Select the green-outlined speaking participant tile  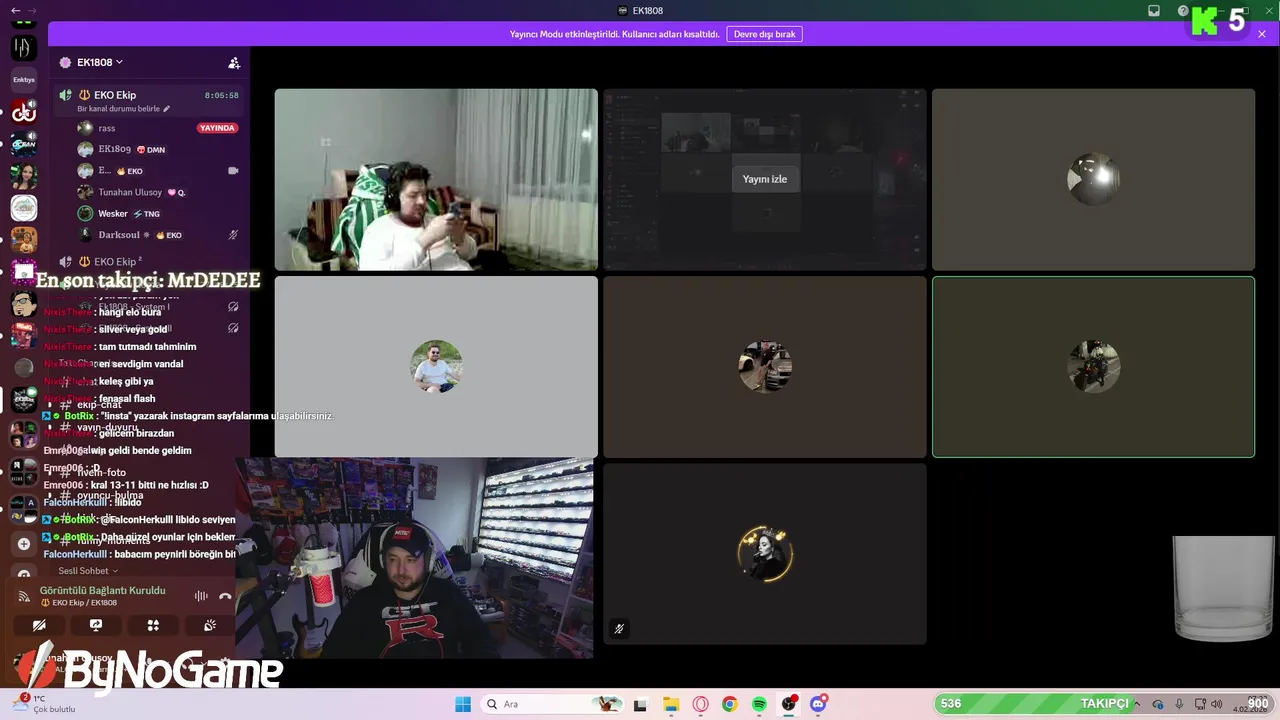pyautogui.click(x=1093, y=367)
